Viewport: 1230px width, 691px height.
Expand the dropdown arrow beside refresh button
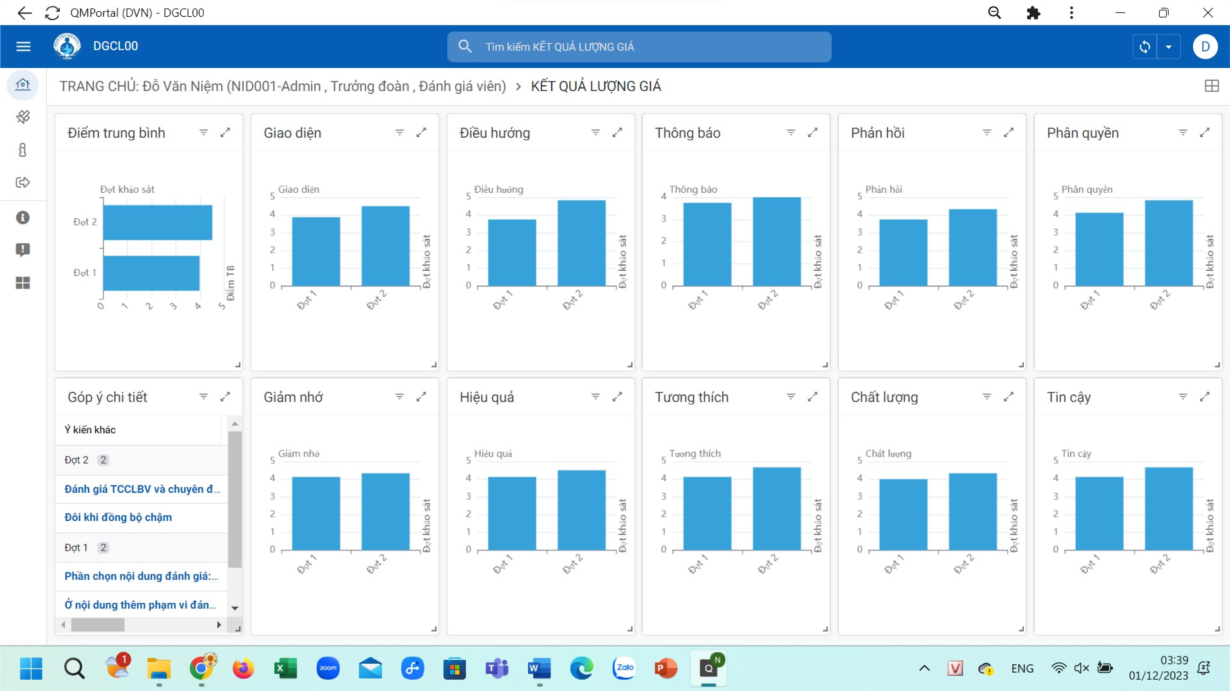coord(1168,47)
